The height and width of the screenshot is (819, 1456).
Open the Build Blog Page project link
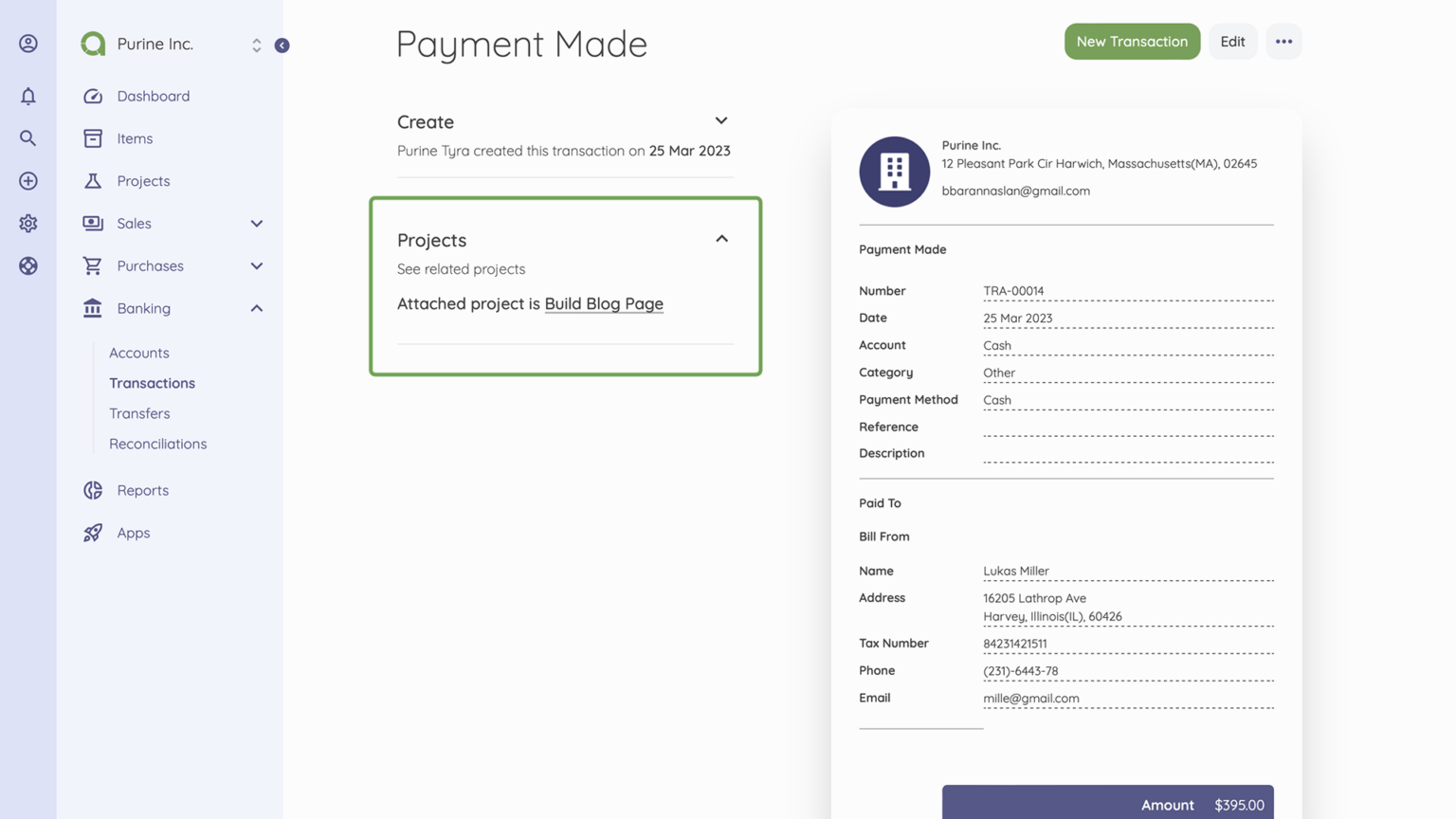(604, 303)
